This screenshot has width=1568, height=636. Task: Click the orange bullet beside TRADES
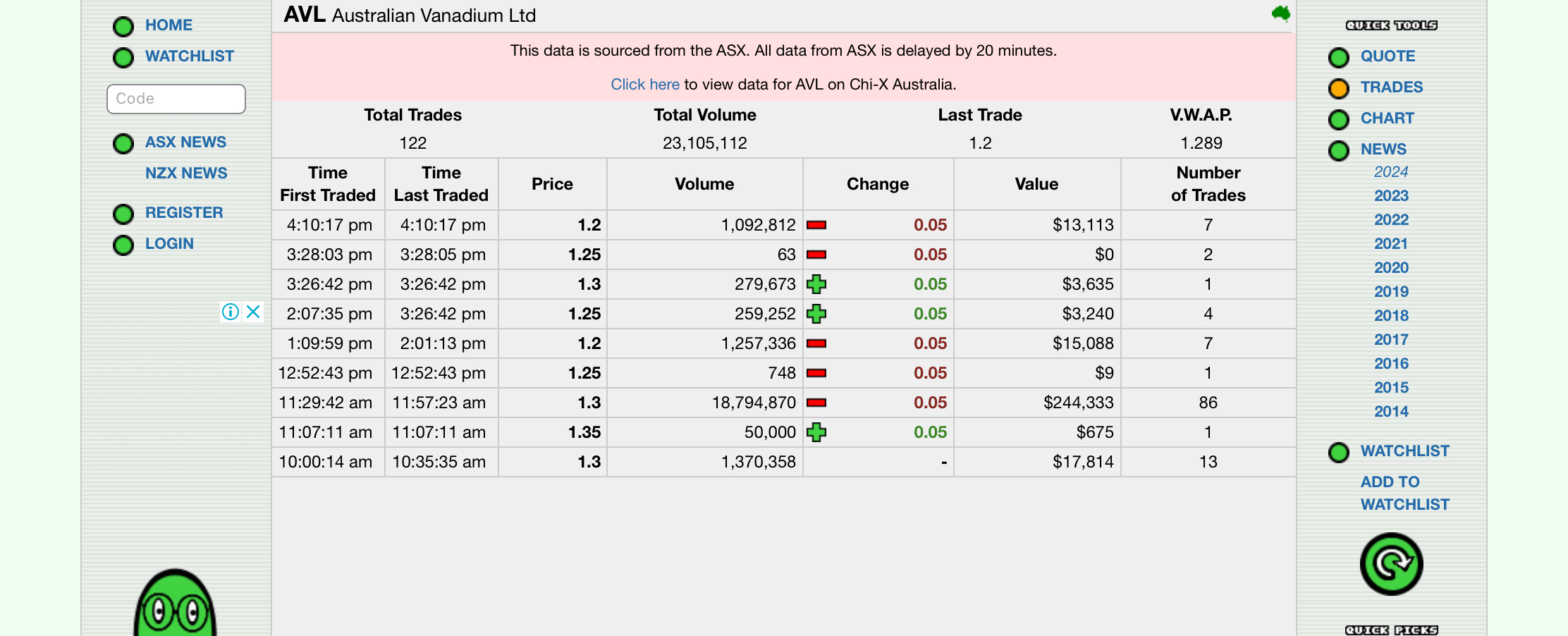pos(1338,88)
